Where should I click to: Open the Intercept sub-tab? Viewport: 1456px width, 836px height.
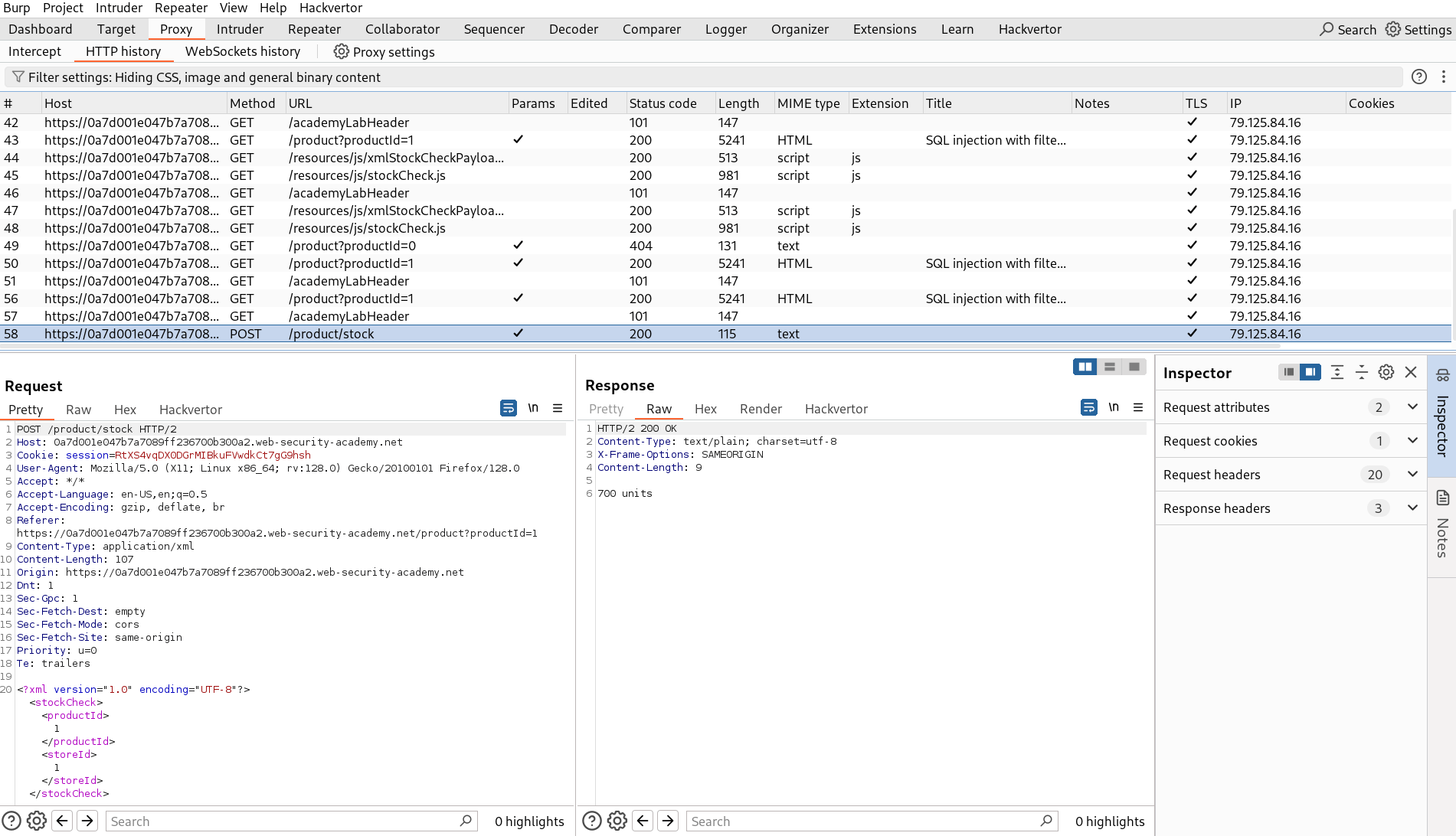(x=34, y=51)
